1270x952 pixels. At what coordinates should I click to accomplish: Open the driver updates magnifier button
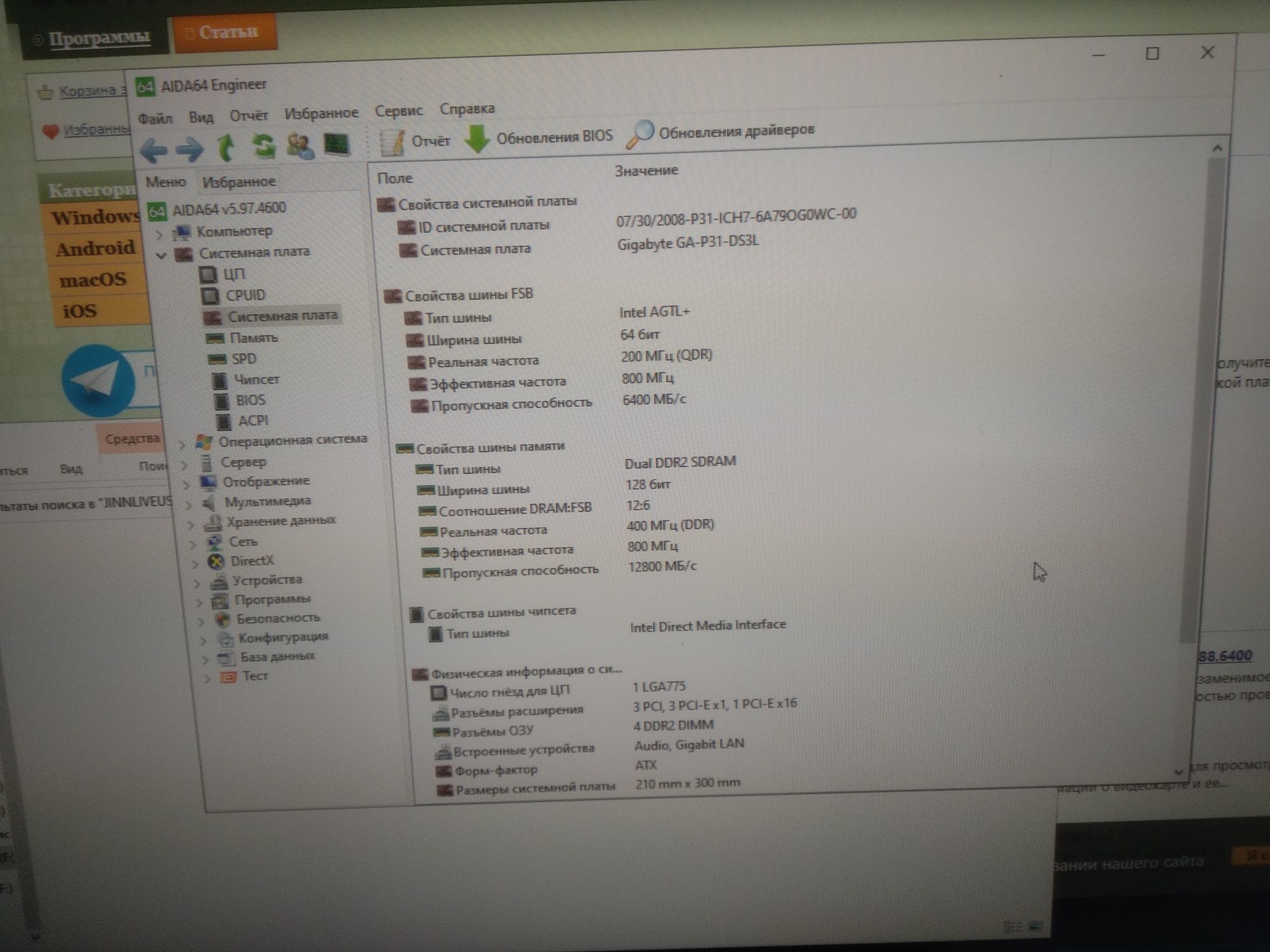point(720,132)
